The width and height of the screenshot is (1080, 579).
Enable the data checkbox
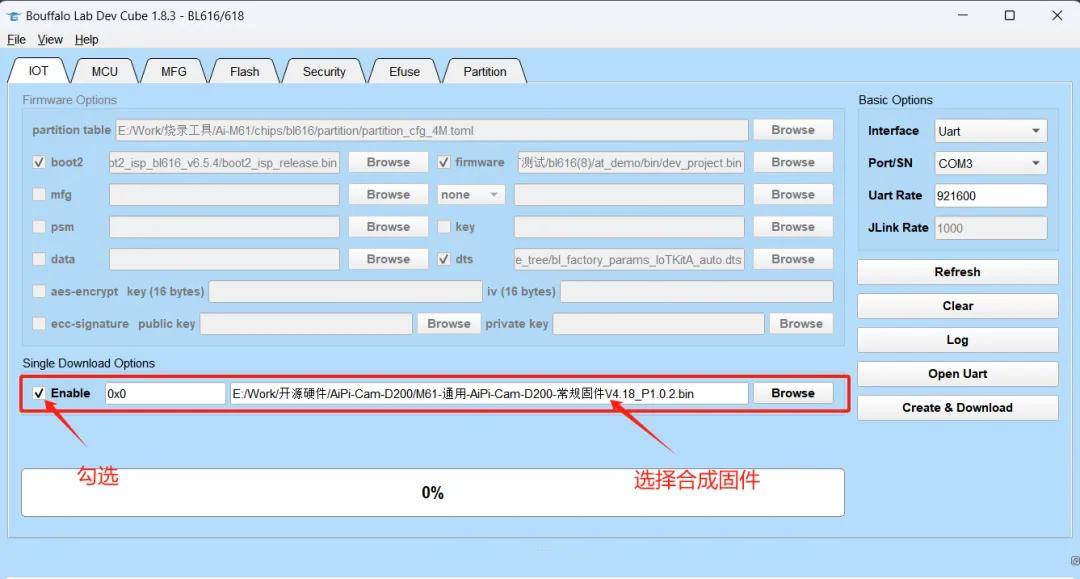click(39, 260)
